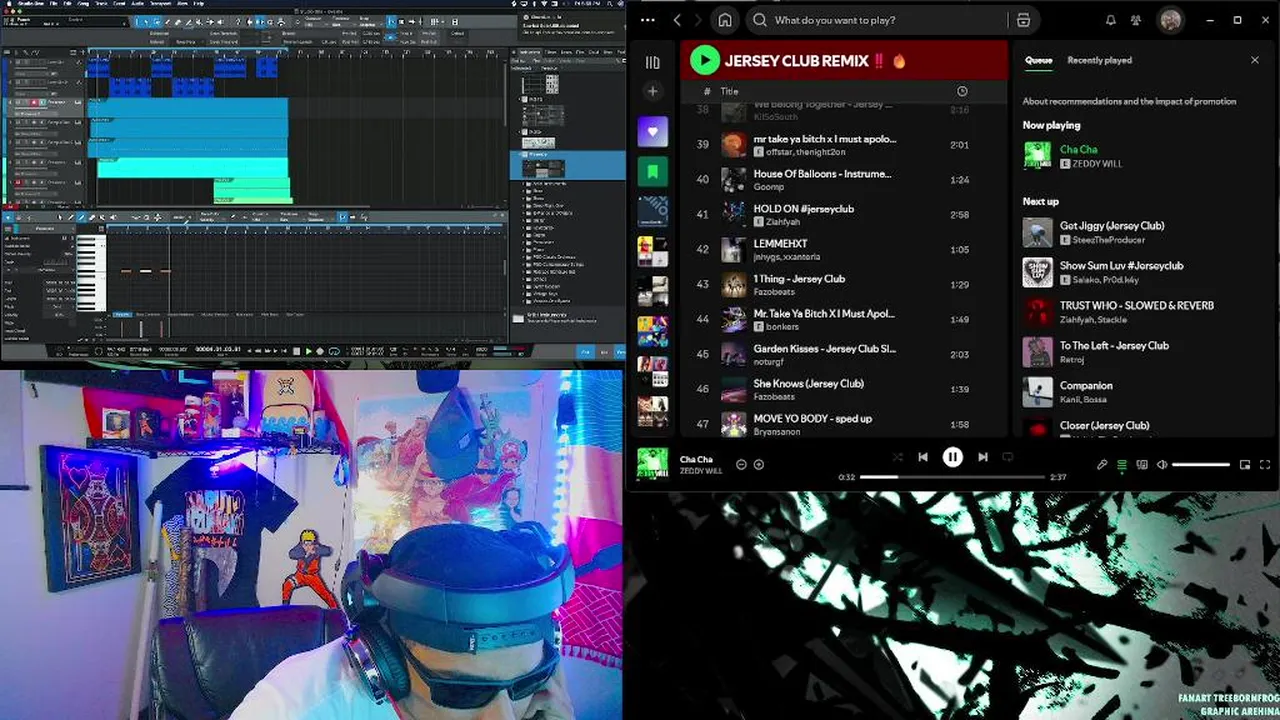Viewport: 1280px width, 720px height.
Task: Adjust the Spotify volume slider
Action: [x=1200, y=464]
